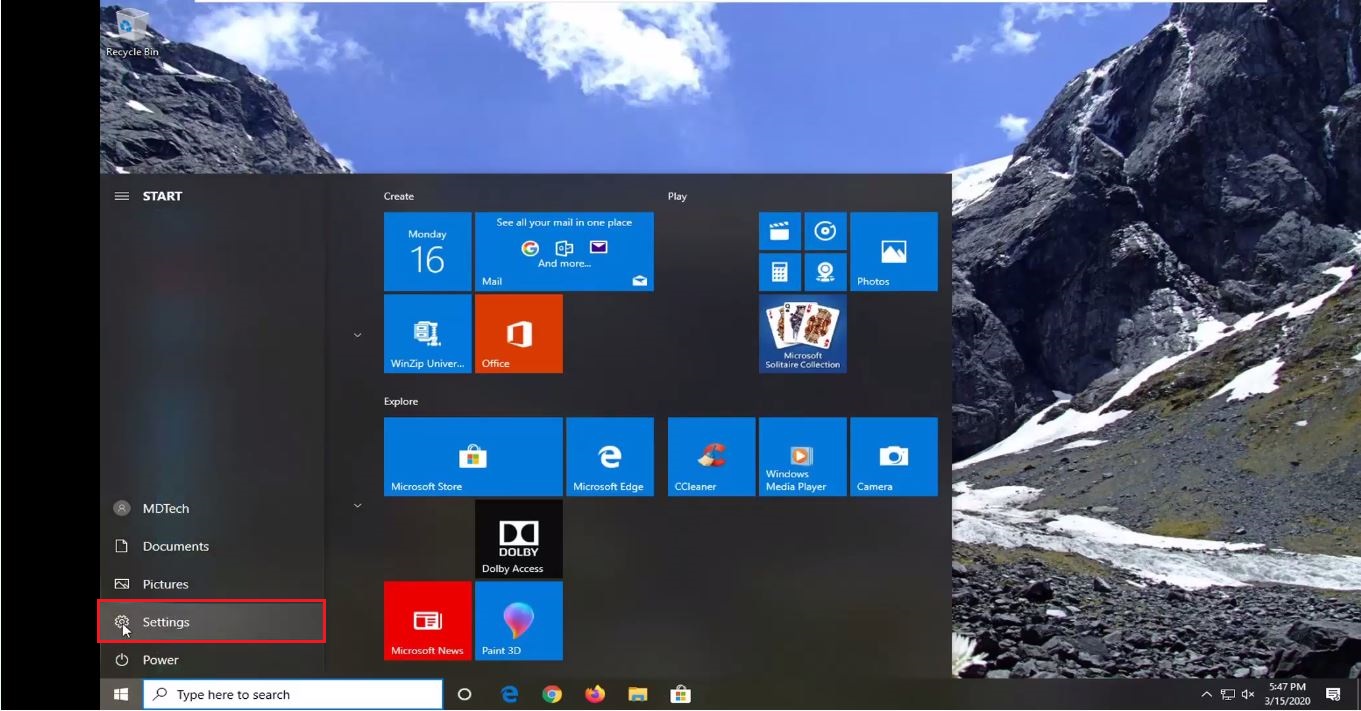Open the CCleaner tile
The width and height of the screenshot is (1361, 711).
pyautogui.click(x=711, y=457)
